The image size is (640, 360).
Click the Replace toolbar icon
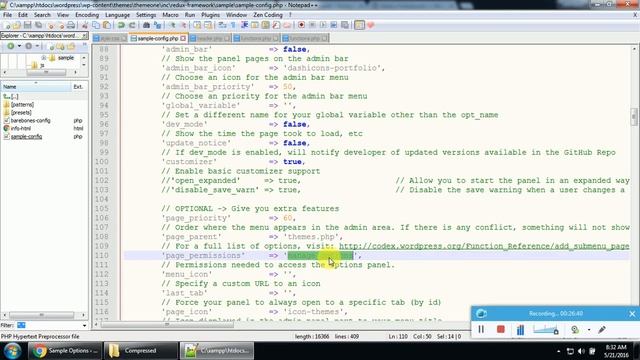(x=157, y=25)
